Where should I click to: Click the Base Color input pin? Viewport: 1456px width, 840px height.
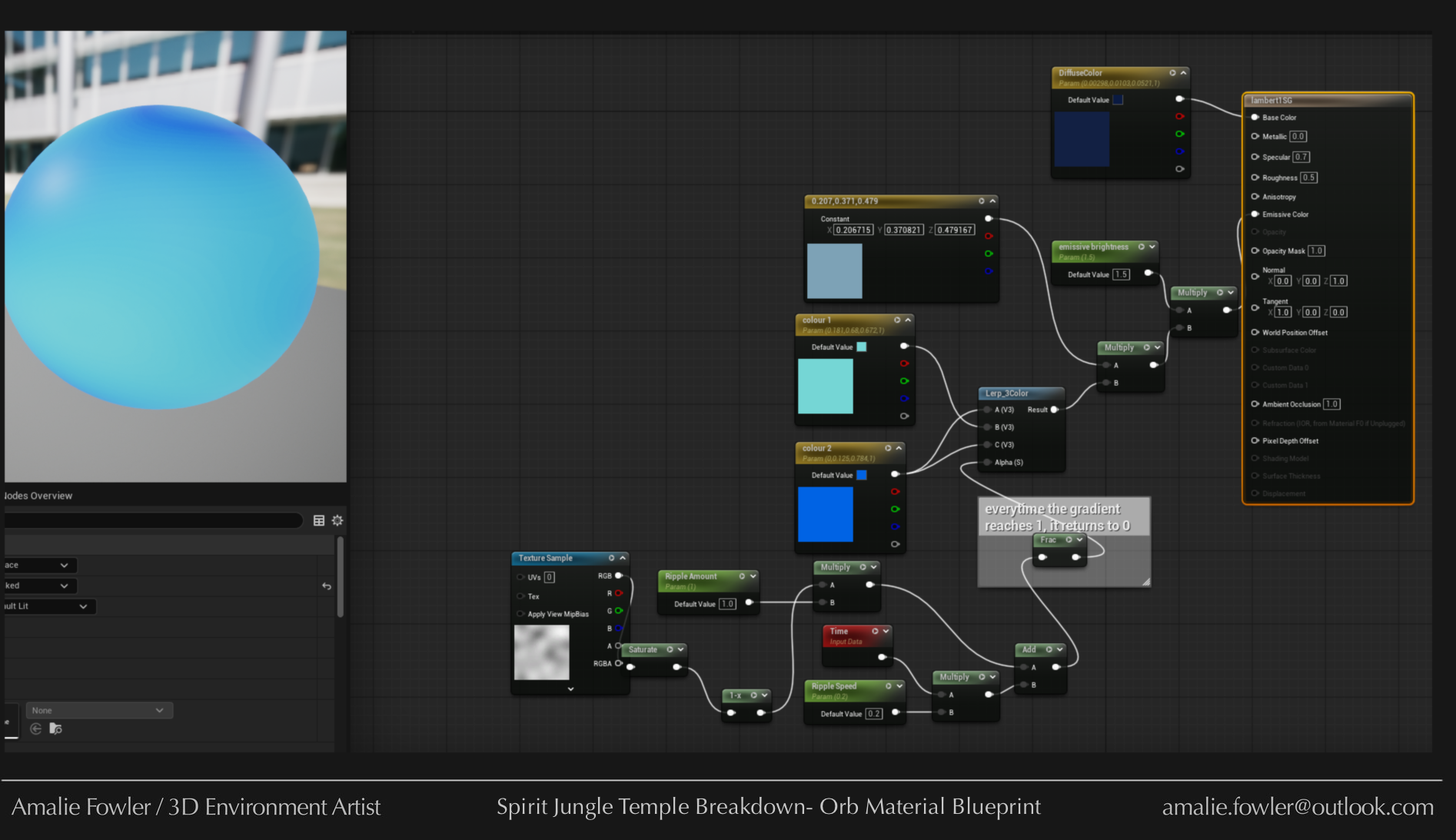1255,118
